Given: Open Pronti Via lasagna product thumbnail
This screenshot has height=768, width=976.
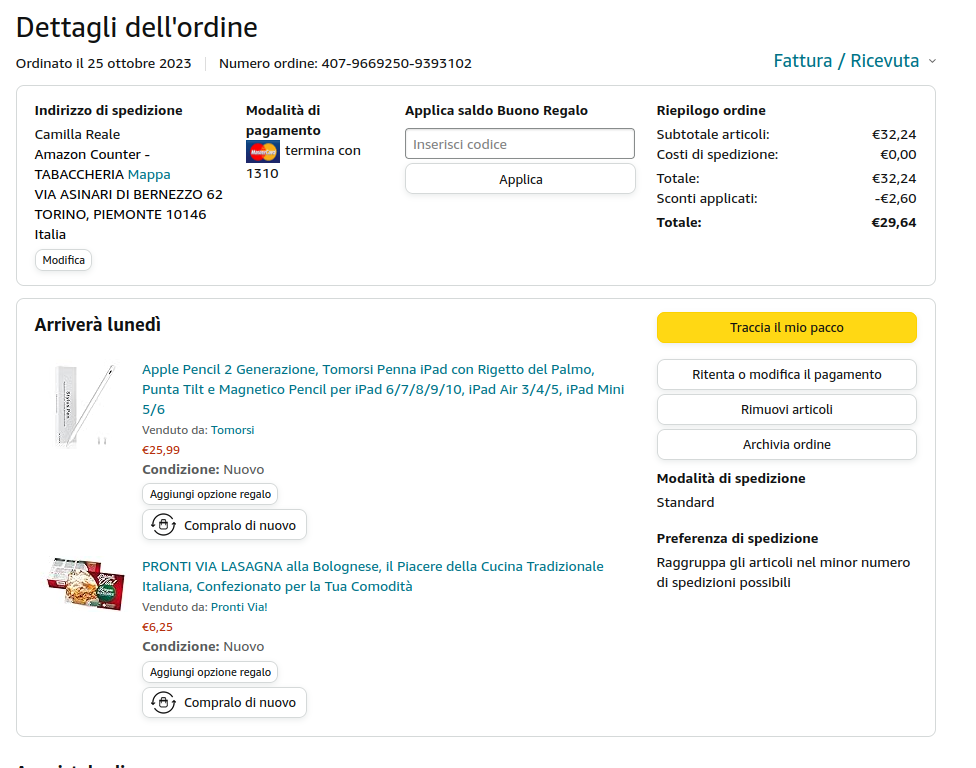Looking at the screenshot, I should tap(84, 583).
